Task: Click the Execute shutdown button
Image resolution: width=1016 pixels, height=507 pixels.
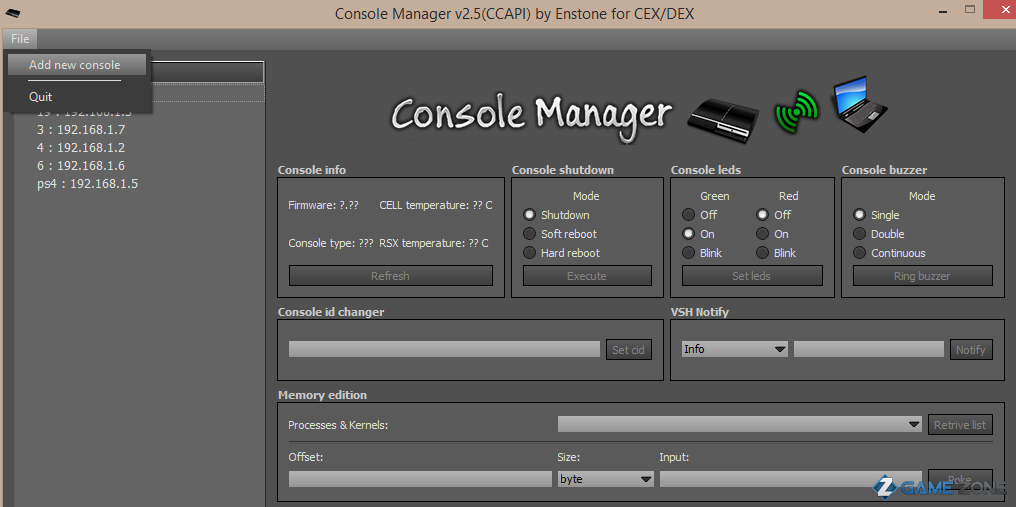Action: click(587, 276)
